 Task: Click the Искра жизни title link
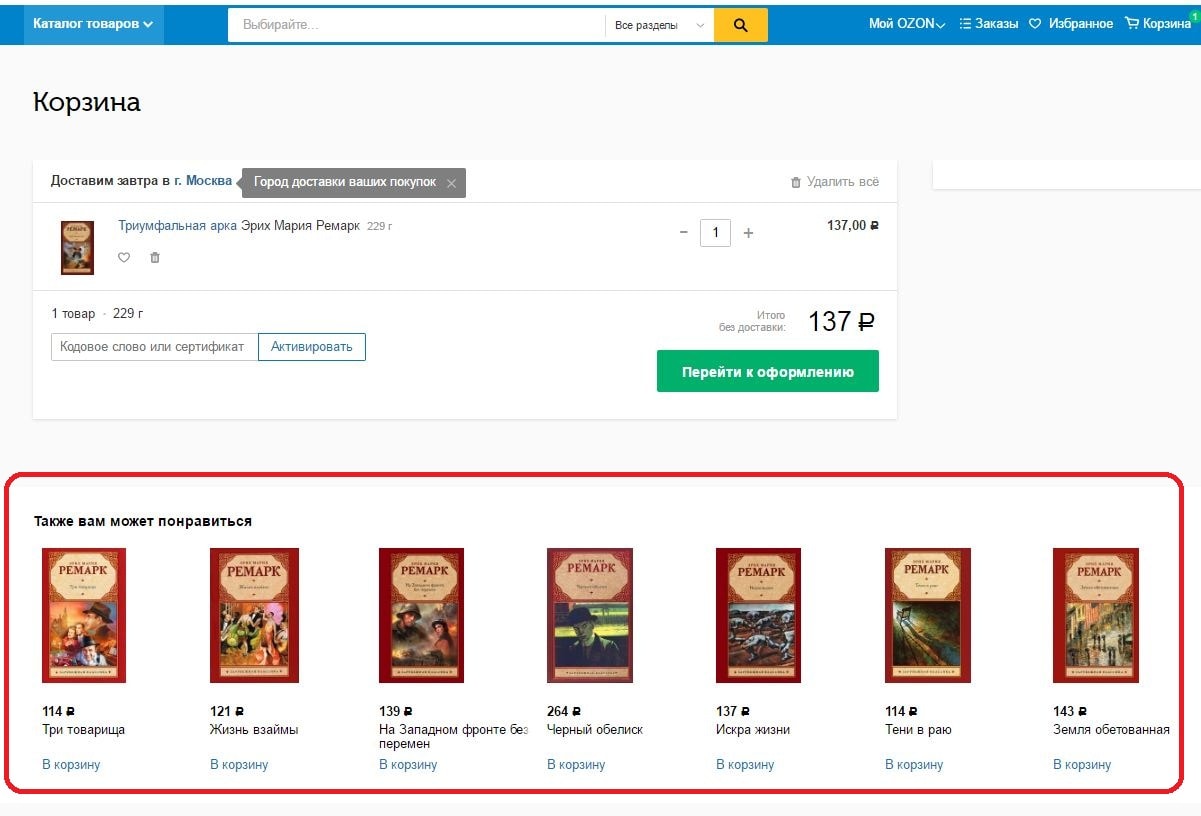(x=753, y=730)
